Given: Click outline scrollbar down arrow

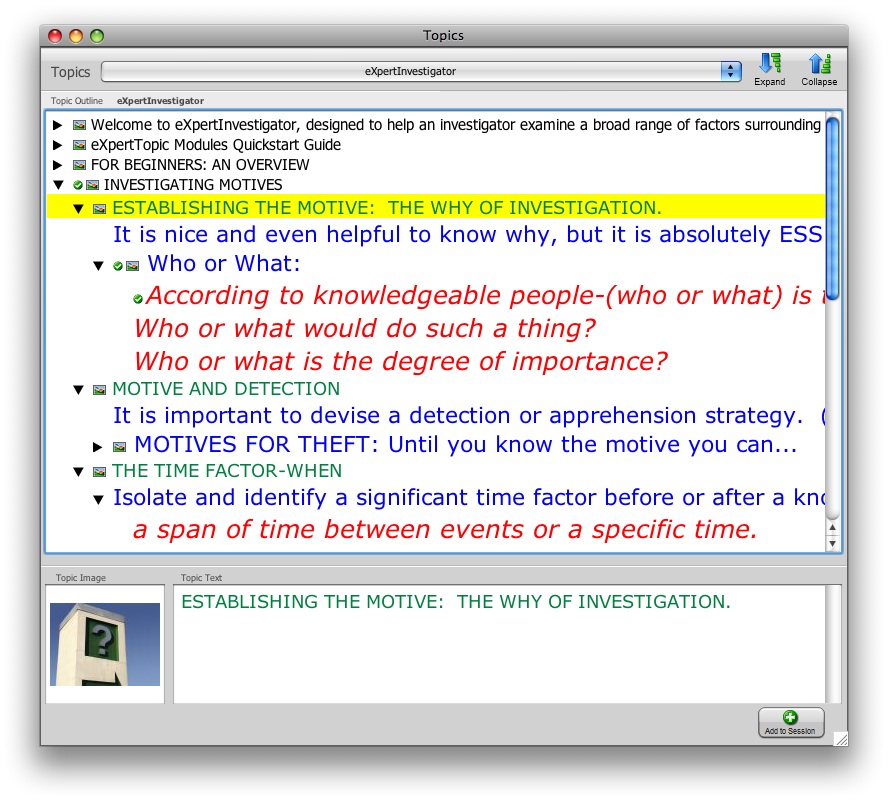Looking at the screenshot, I should click(x=832, y=543).
